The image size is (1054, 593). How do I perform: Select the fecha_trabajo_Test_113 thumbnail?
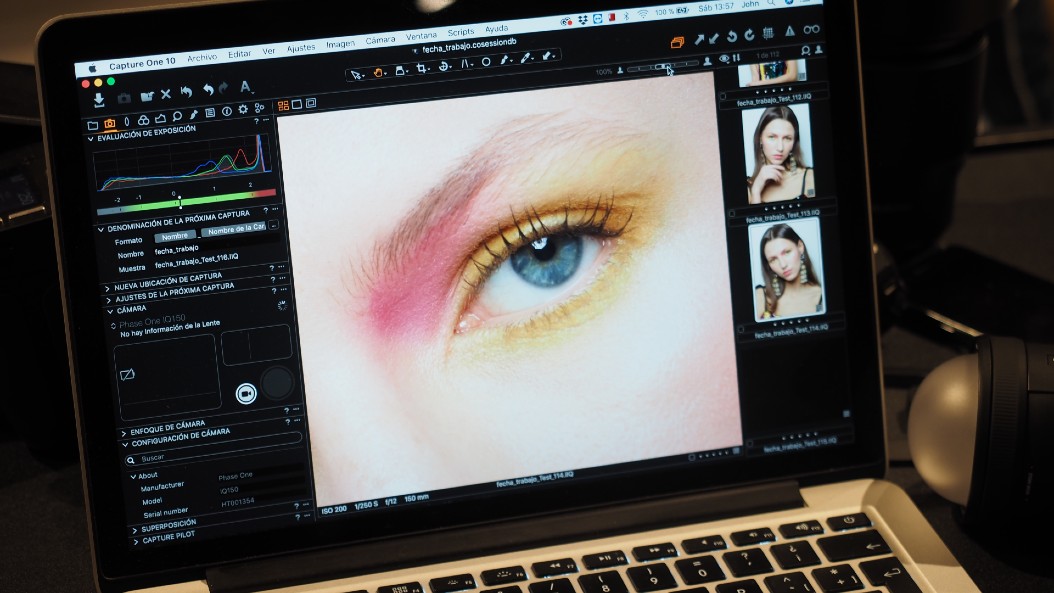(x=776, y=156)
